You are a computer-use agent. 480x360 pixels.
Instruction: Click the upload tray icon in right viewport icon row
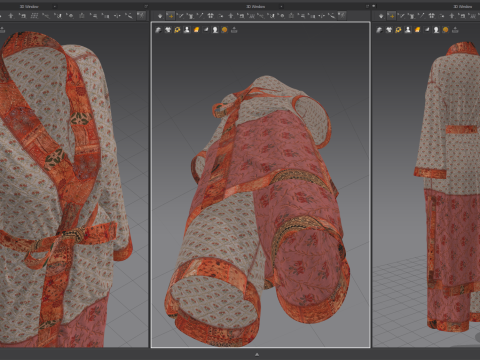click(x=455, y=30)
